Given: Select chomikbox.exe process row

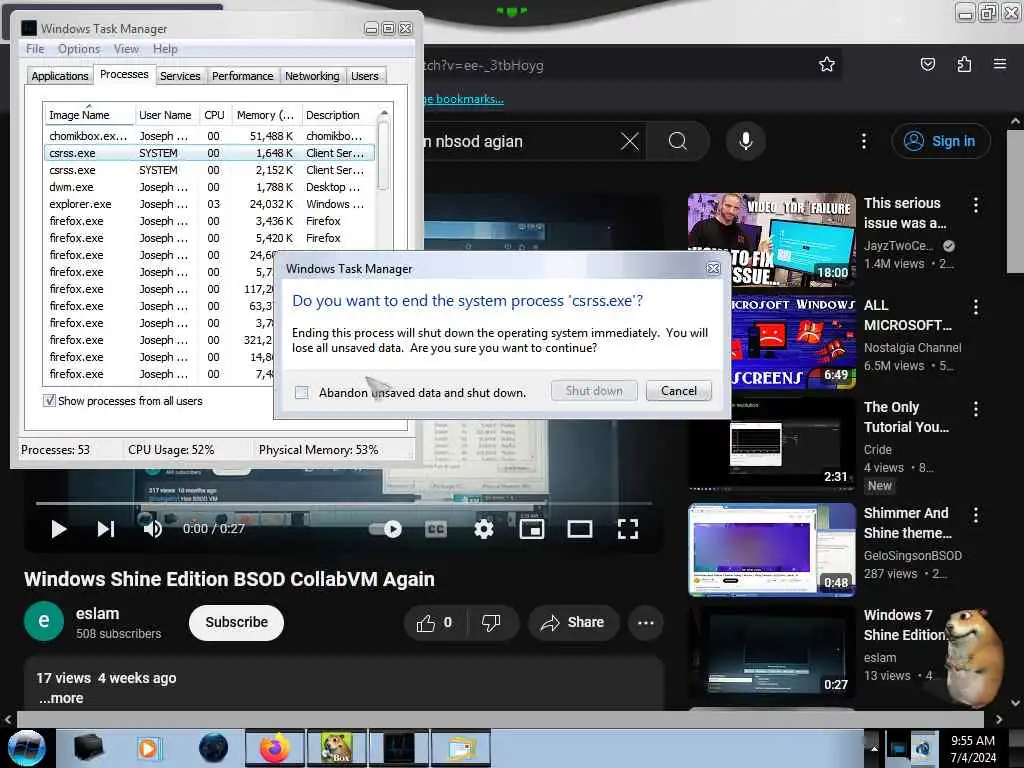Looking at the screenshot, I should 209,136.
